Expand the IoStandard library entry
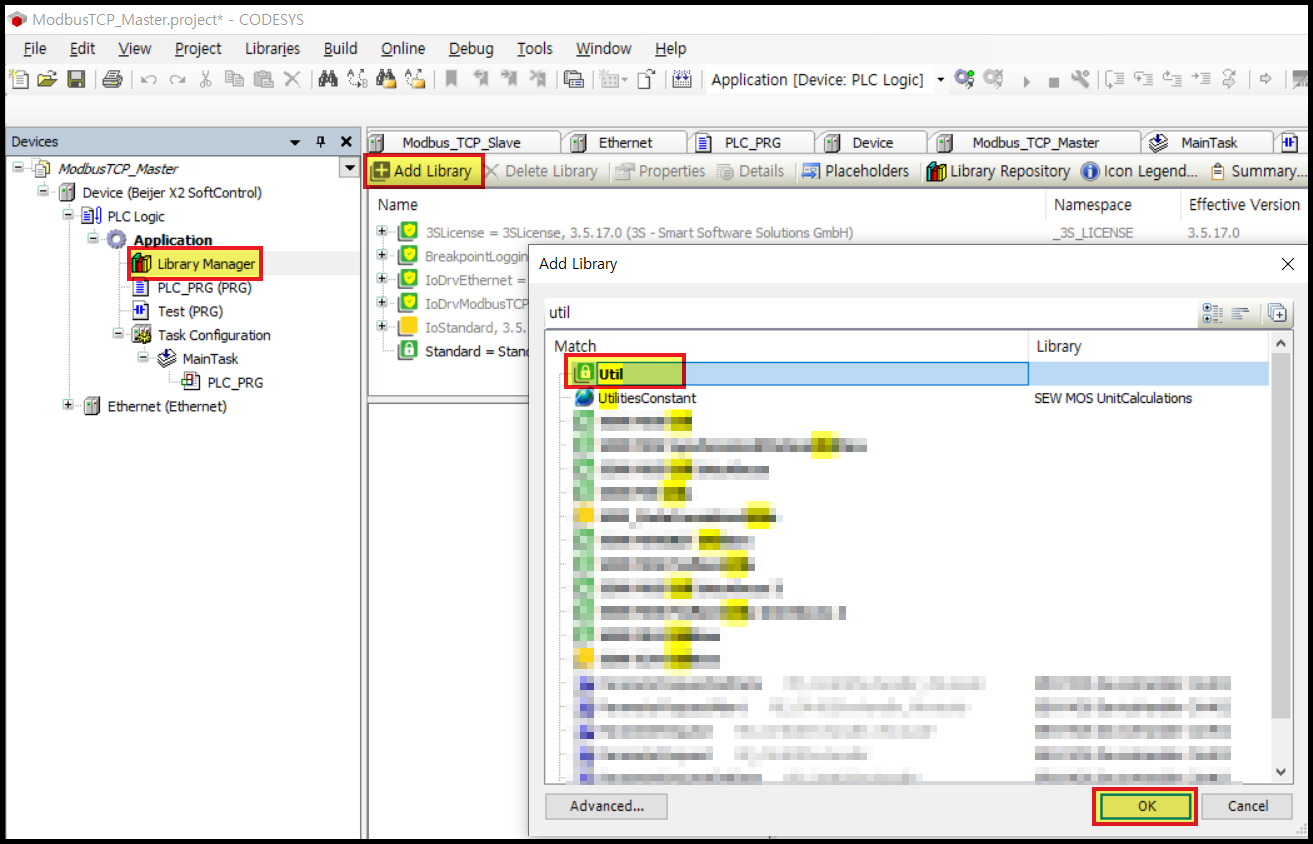Screen dimensions: 1313x844 pyautogui.click(x=381, y=326)
